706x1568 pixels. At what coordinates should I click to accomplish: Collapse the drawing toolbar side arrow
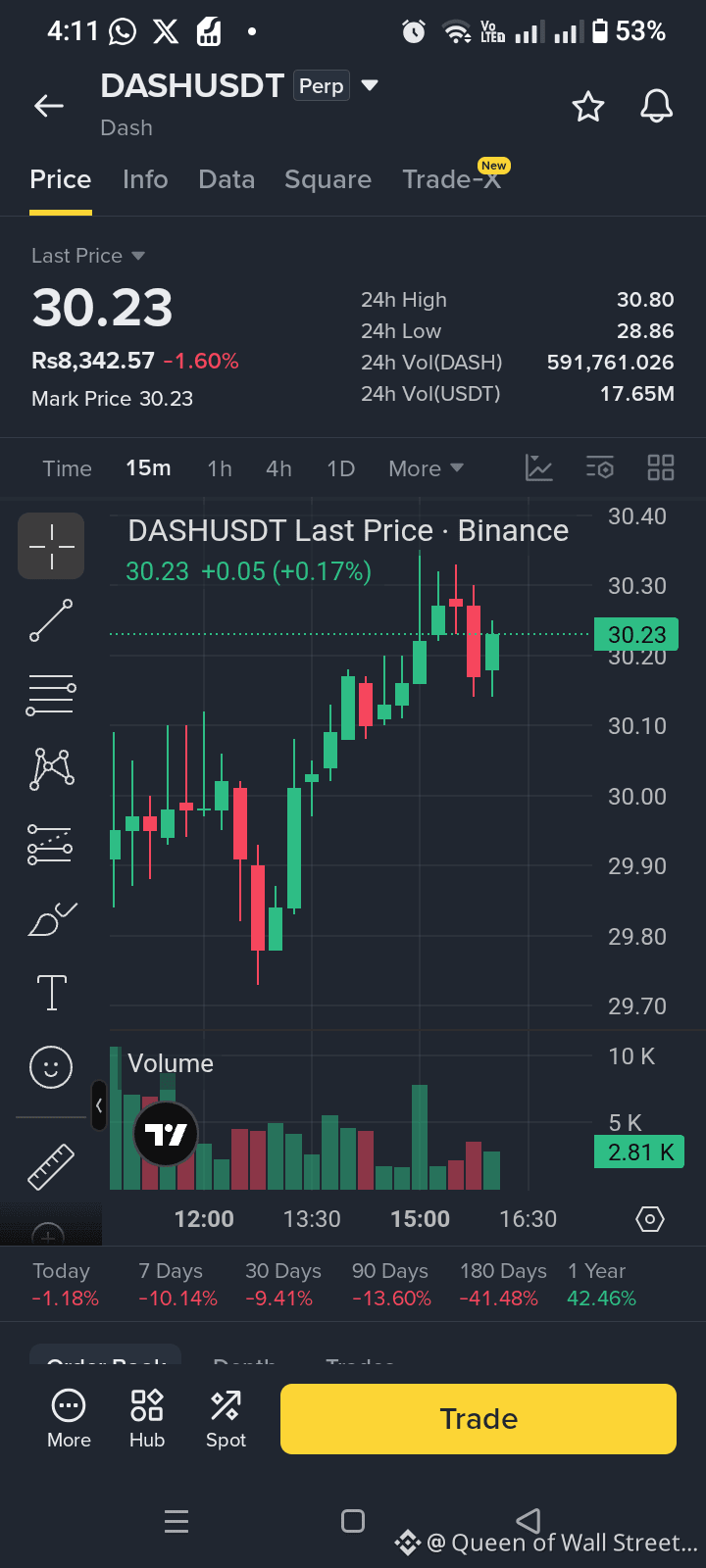coord(98,1105)
